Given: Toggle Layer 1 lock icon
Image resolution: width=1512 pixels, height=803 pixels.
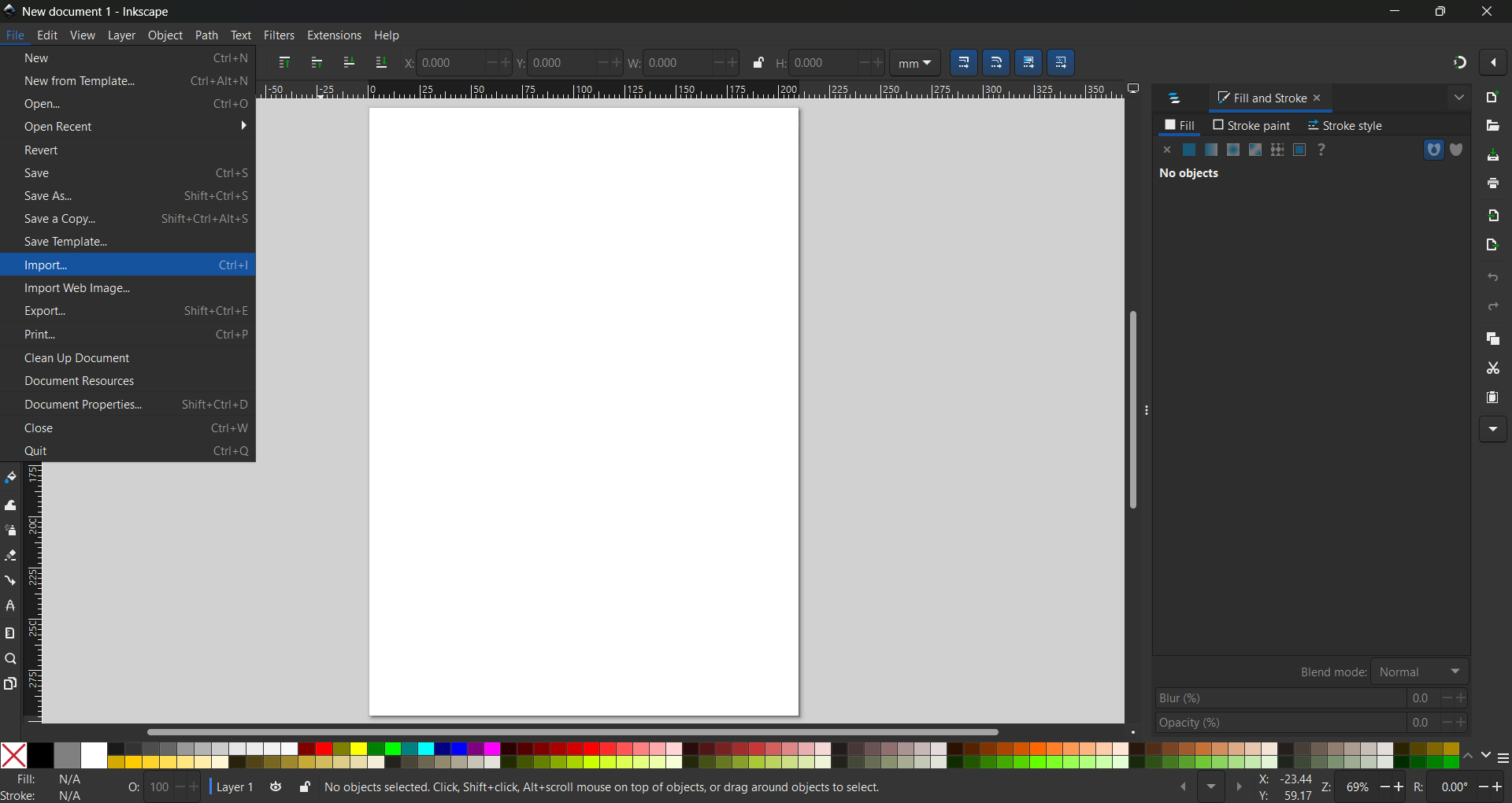Looking at the screenshot, I should coord(305,787).
